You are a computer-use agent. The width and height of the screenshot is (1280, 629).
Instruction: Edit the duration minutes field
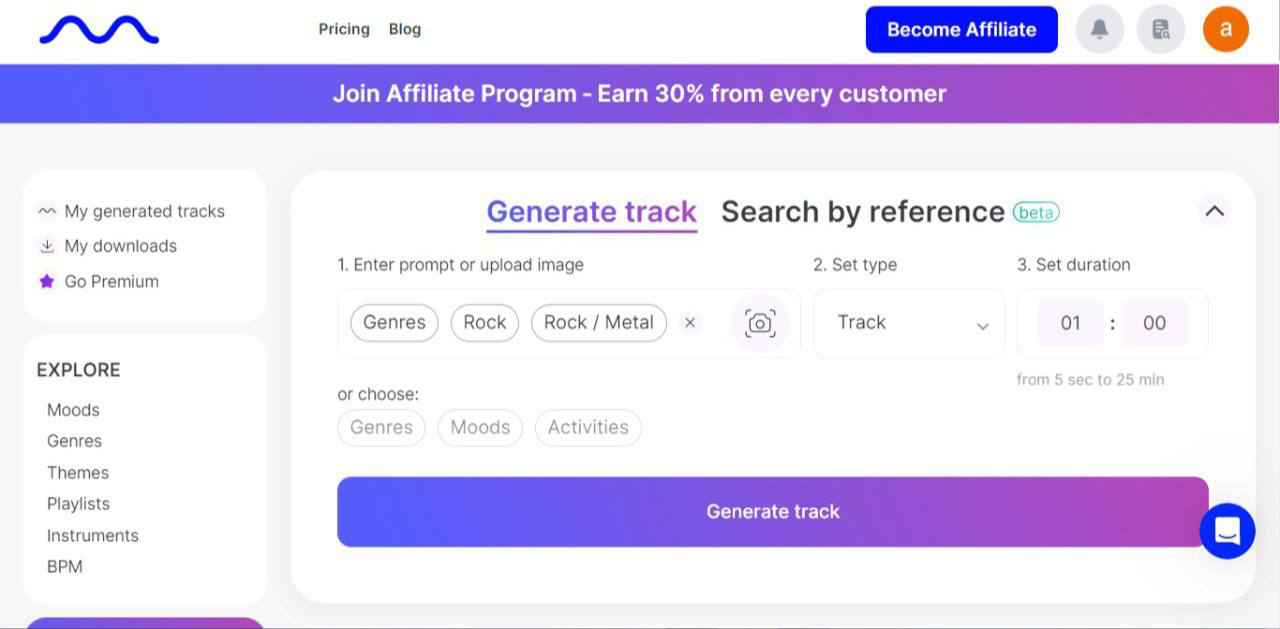coord(1070,323)
